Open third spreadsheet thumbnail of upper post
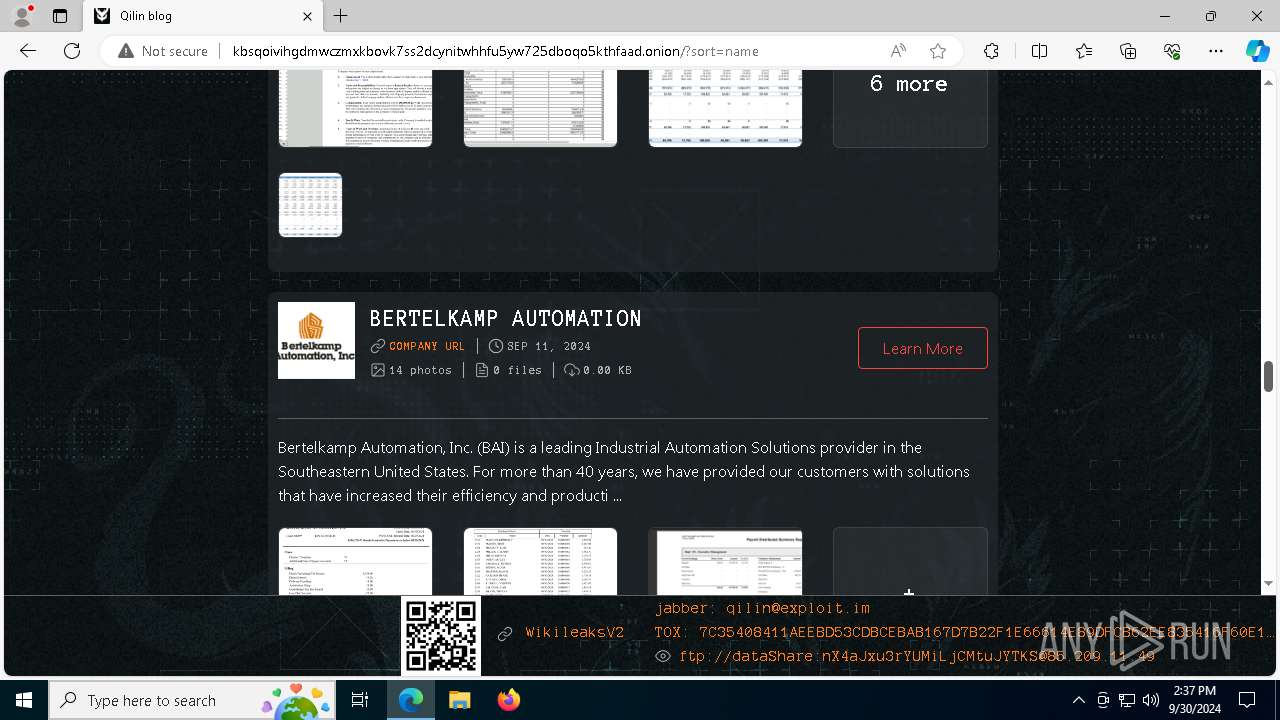 coord(725,108)
